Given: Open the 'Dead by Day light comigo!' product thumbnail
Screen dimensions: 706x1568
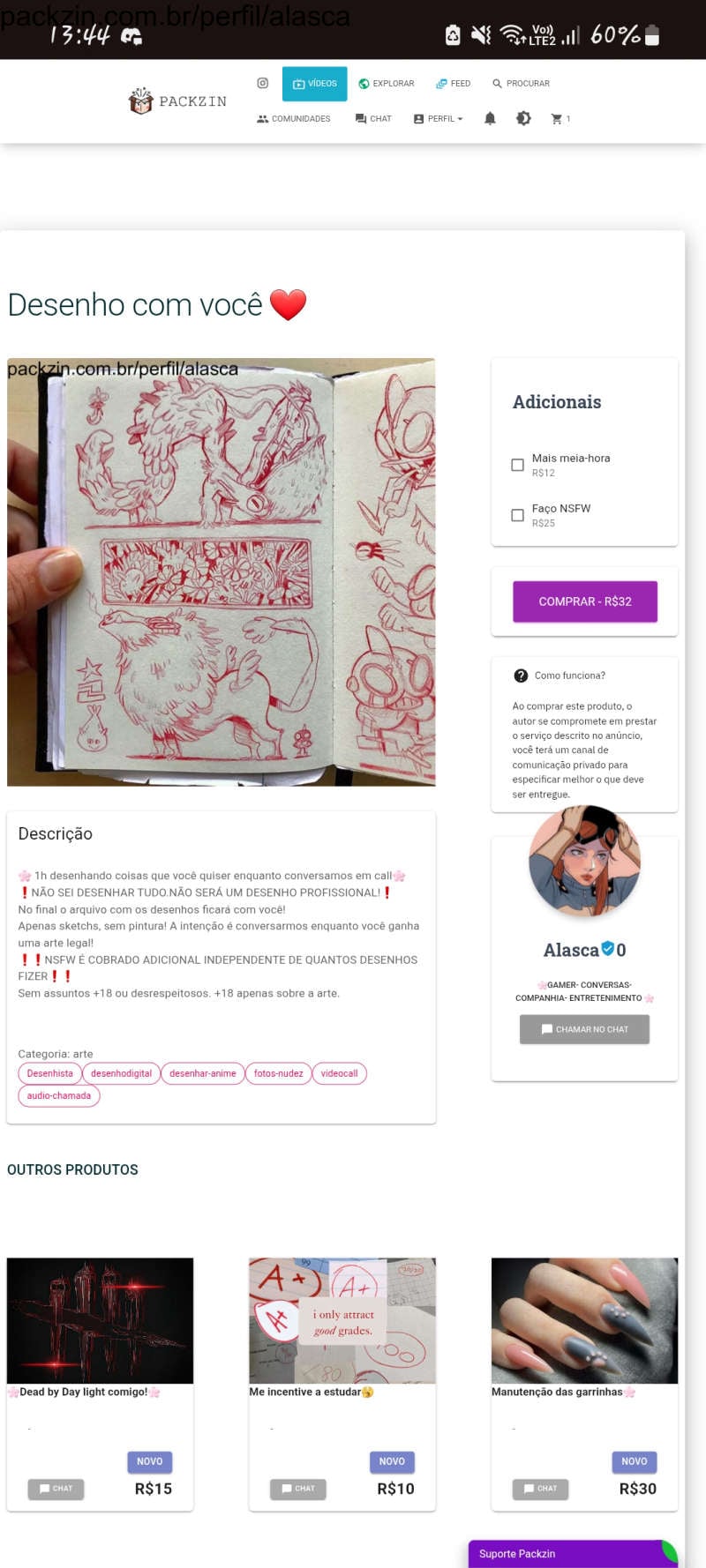Looking at the screenshot, I should click(100, 1320).
